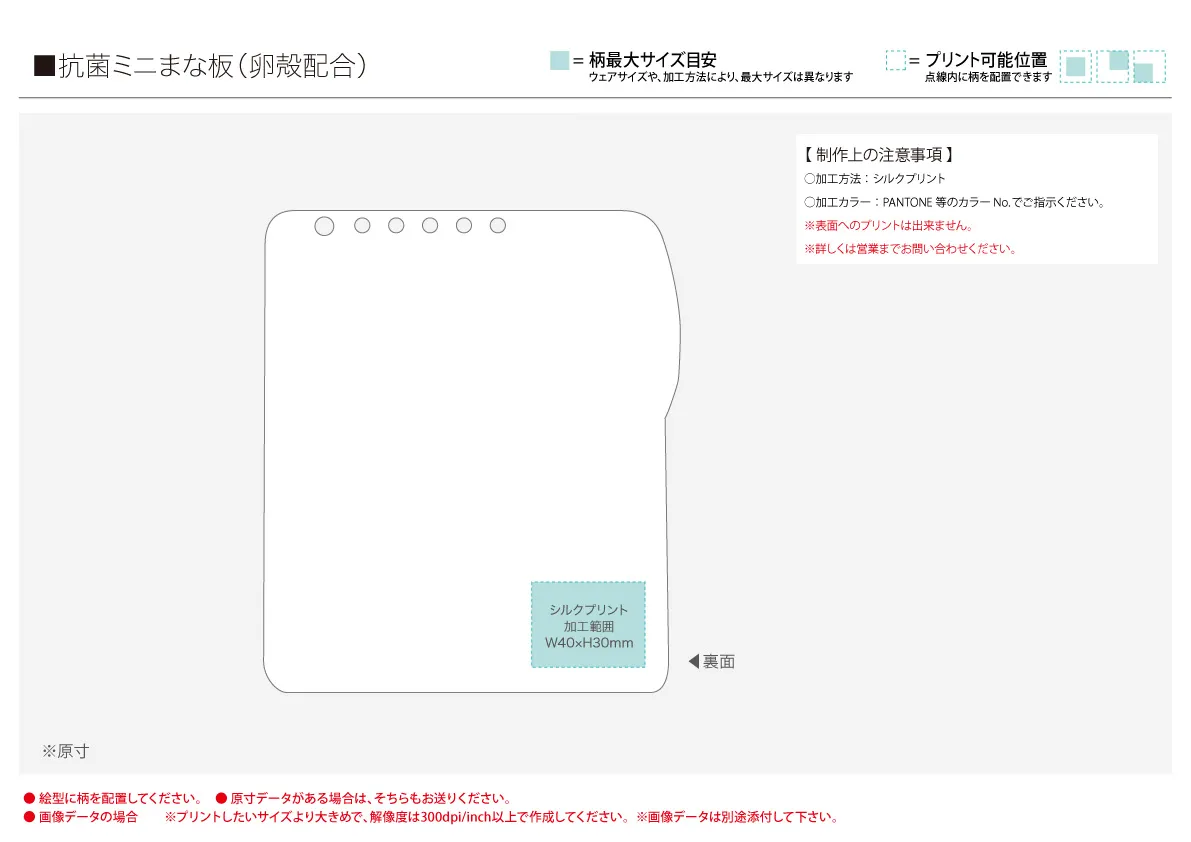Screen dimensions: 1191x842
Task: Click the 画像データの場合 label
Action: 88,817
